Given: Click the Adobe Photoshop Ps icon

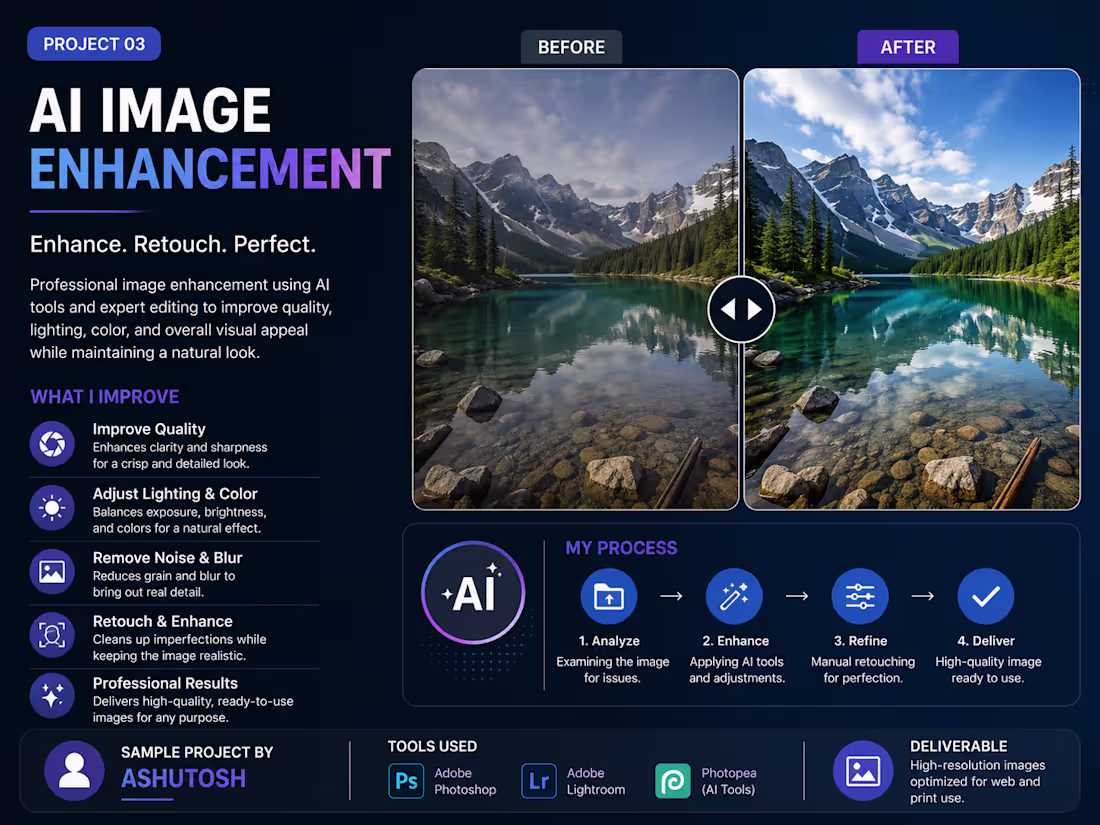Looking at the screenshot, I should coord(406,781).
